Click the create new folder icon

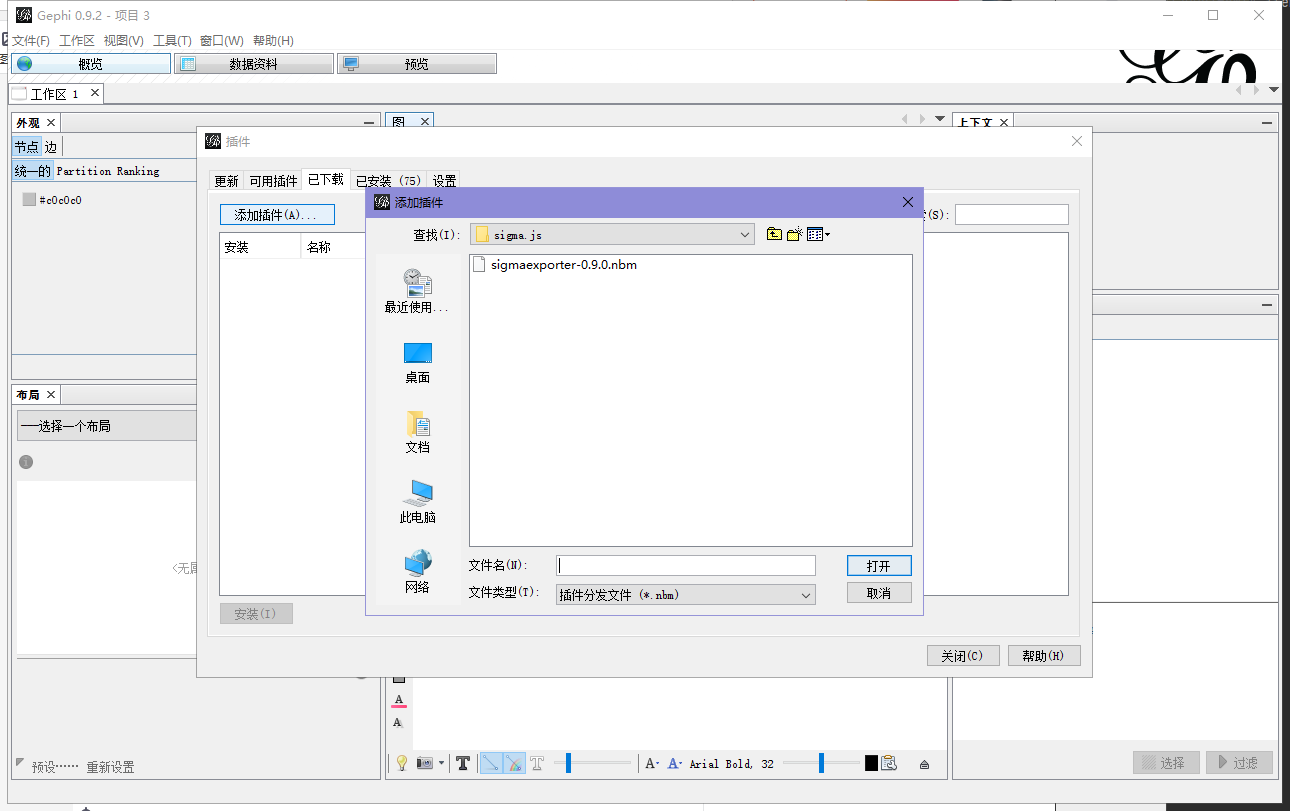(x=793, y=233)
